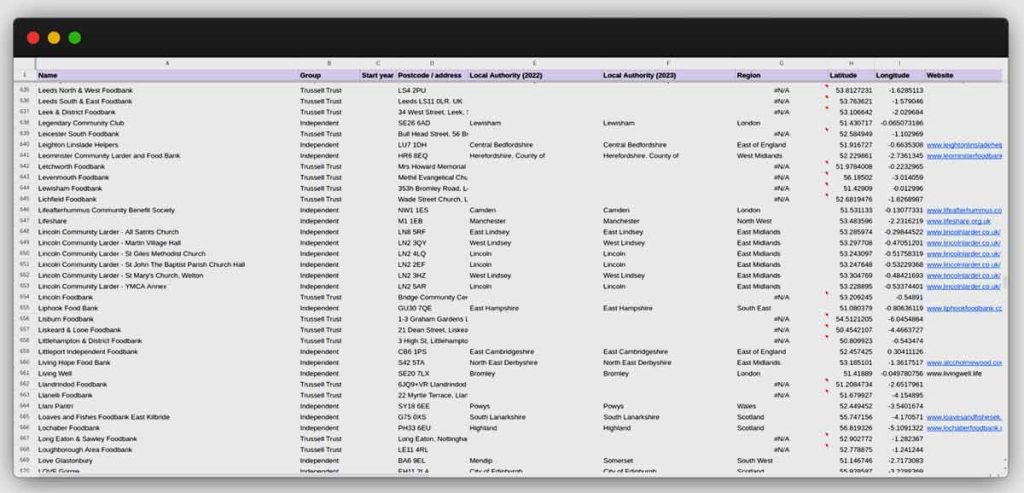Select Mendip local authority cell
Screen dimensions: 1024x493
(x=534, y=461)
